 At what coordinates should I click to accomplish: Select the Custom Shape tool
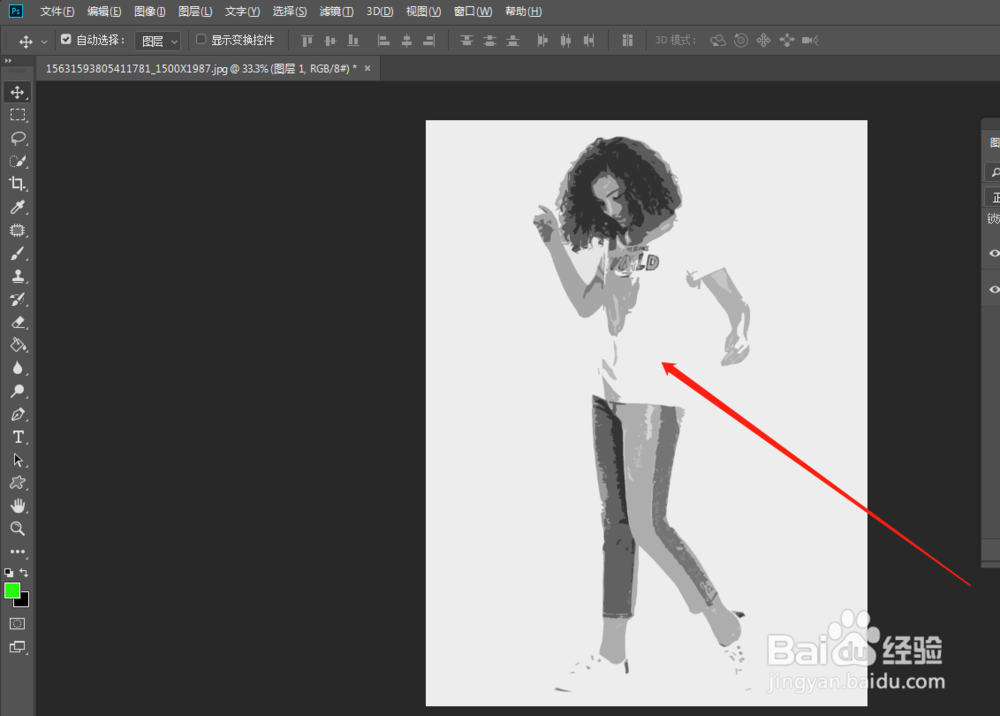[17, 483]
